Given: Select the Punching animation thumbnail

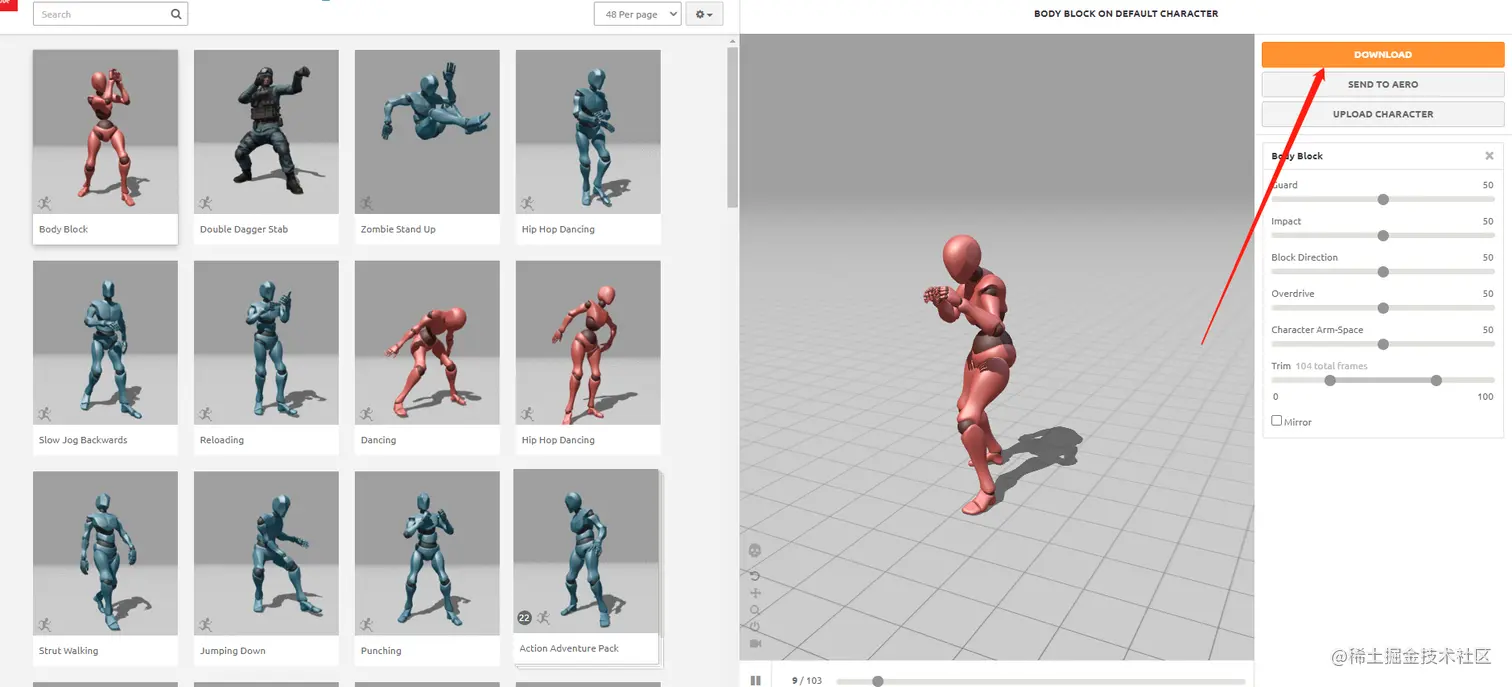Looking at the screenshot, I should pos(427,554).
